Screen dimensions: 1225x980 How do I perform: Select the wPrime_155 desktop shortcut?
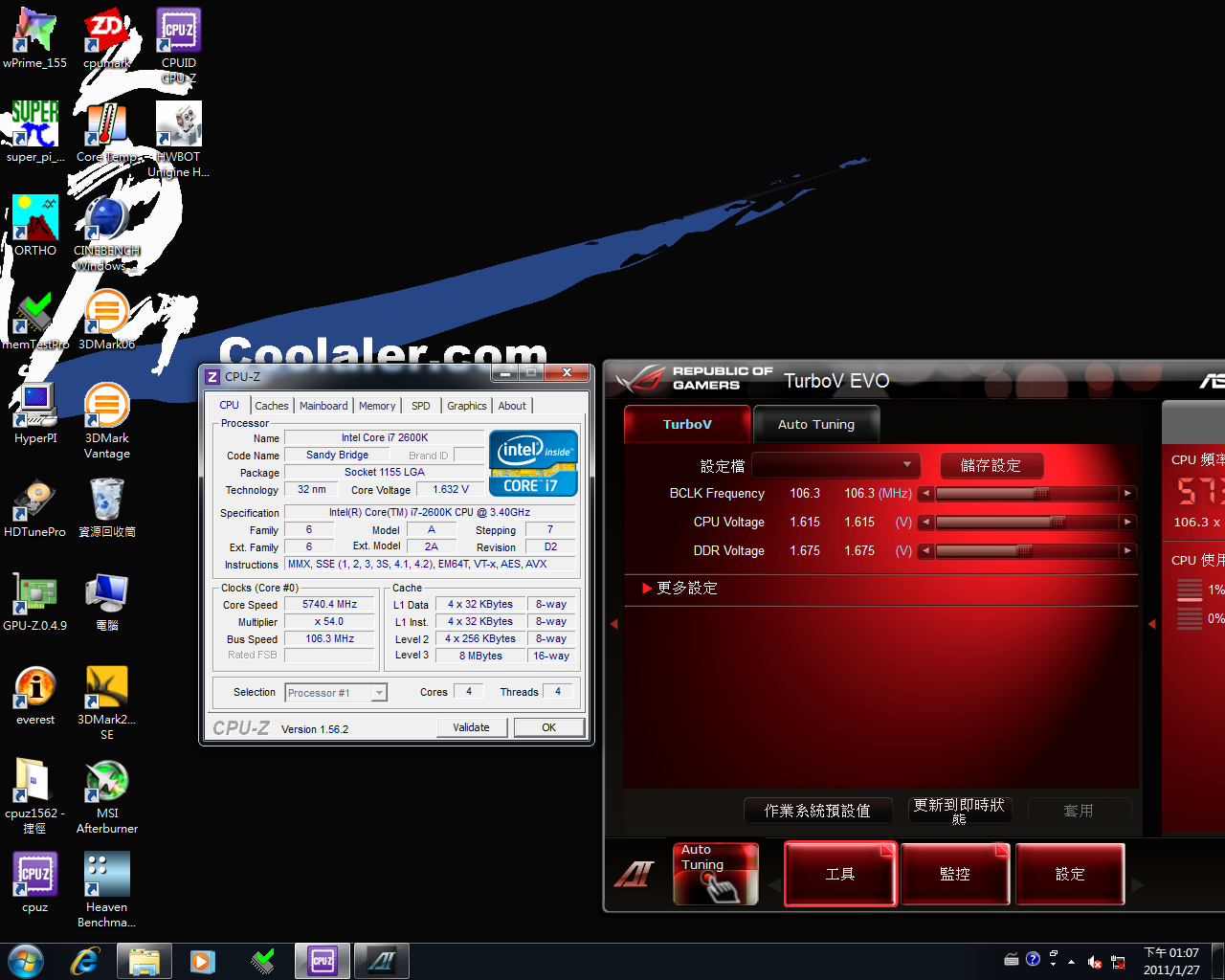tap(35, 38)
